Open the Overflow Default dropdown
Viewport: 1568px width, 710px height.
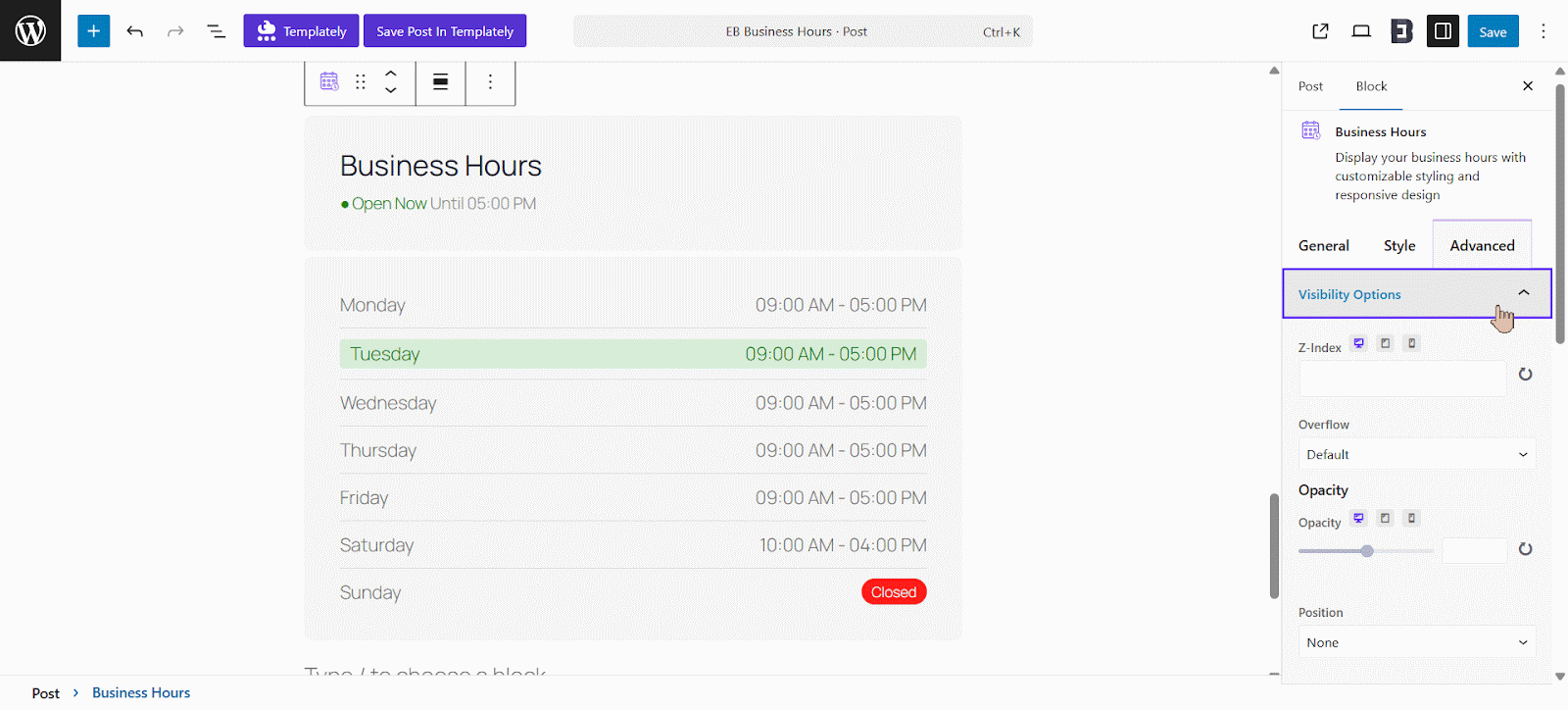(1417, 454)
